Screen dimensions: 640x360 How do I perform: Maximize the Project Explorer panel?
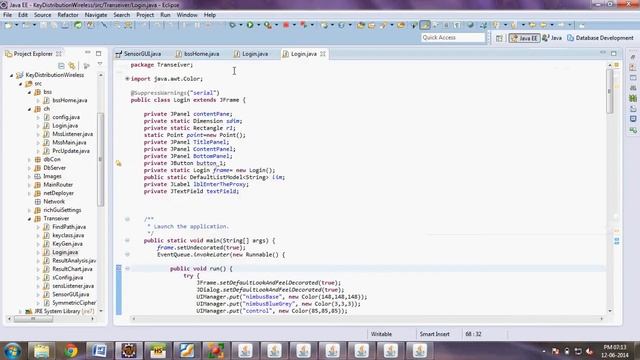point(98,53)
